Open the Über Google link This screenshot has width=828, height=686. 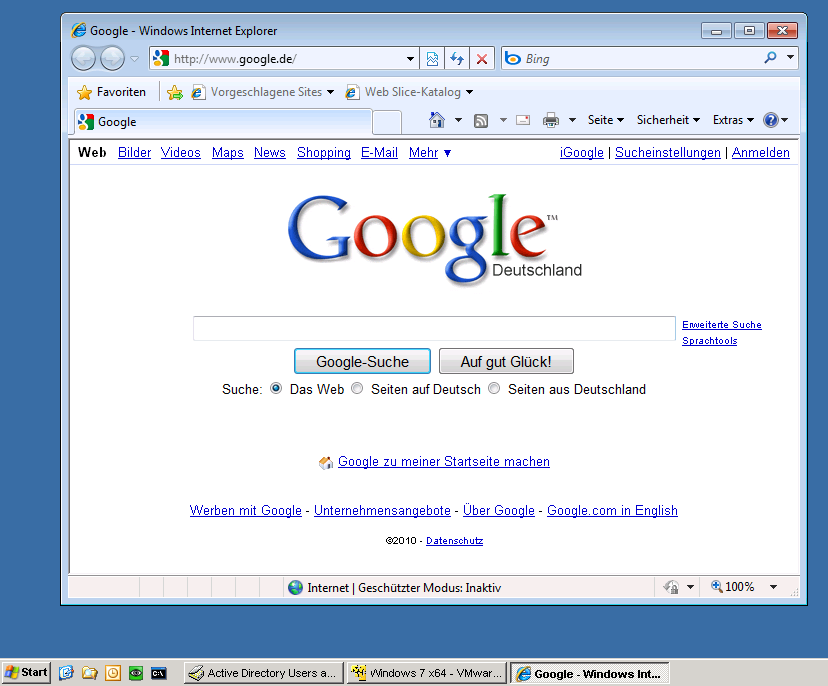[x=498, y=511]
